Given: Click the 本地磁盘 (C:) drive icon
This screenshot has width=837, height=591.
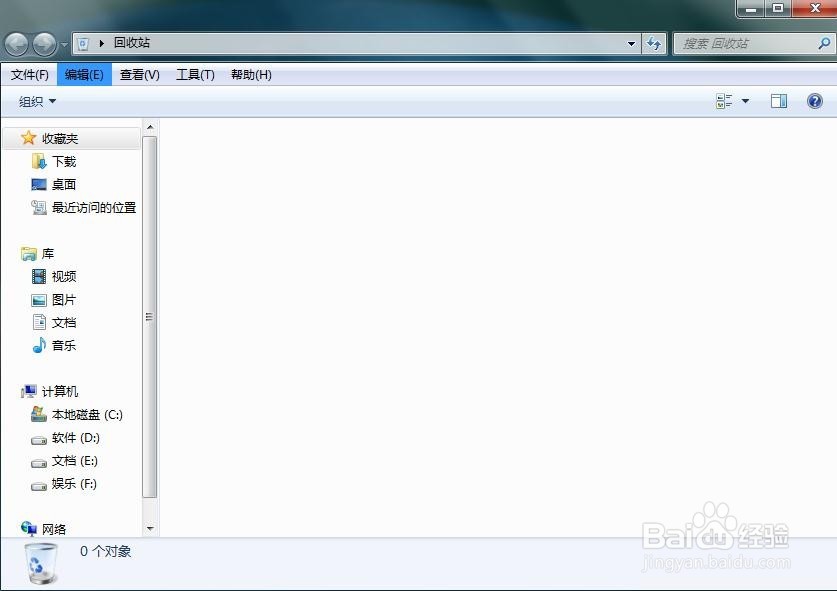Looking at the screenshot, I should pyautogui.click(x=38, y=414).
